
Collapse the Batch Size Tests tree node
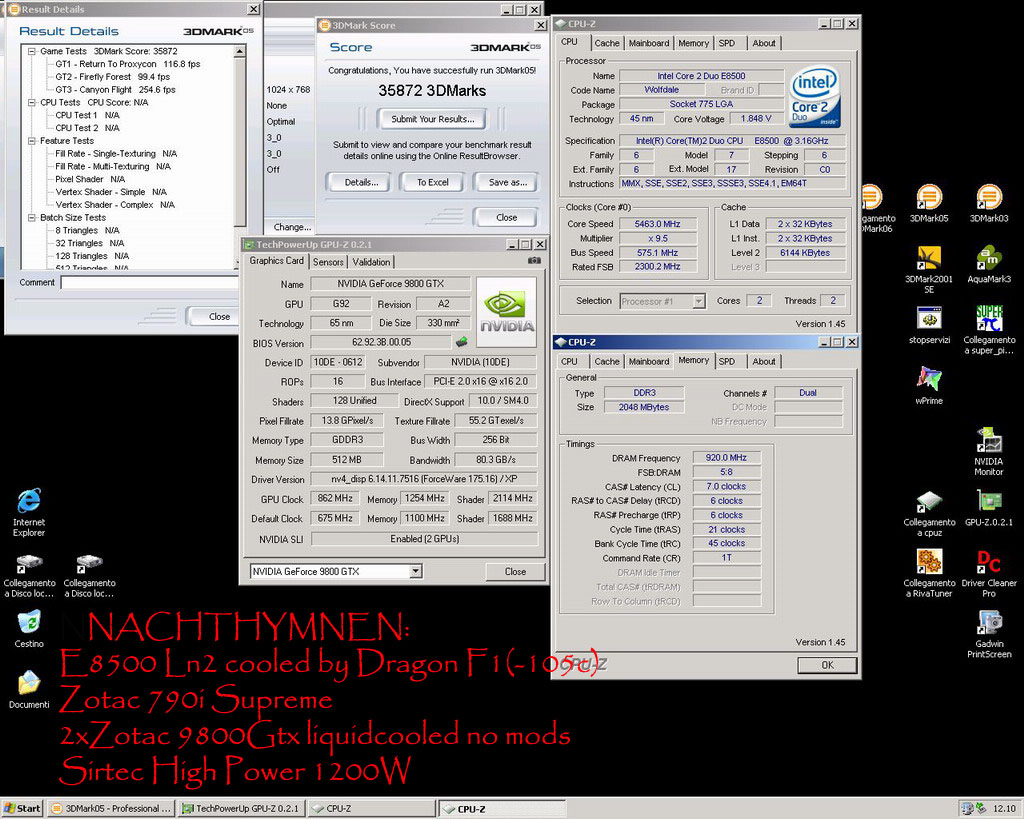point(31,217)
